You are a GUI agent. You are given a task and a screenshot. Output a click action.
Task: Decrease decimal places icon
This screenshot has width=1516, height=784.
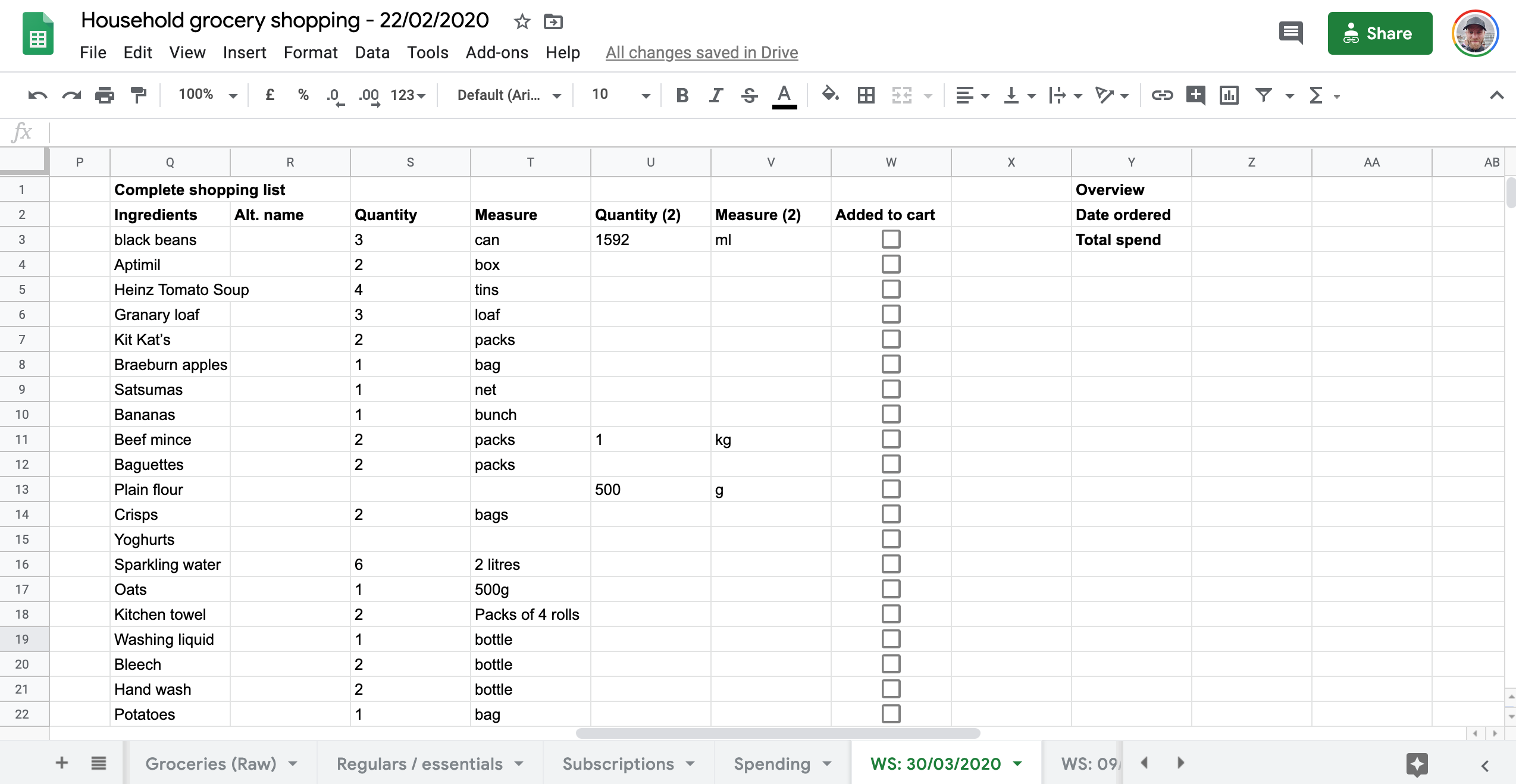coord(335,96)
